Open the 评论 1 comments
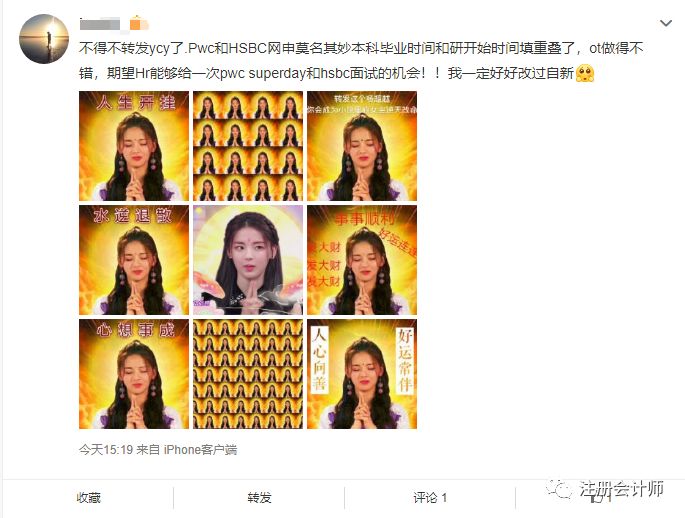This screenshot has width=685, height=518. [430, 497]
